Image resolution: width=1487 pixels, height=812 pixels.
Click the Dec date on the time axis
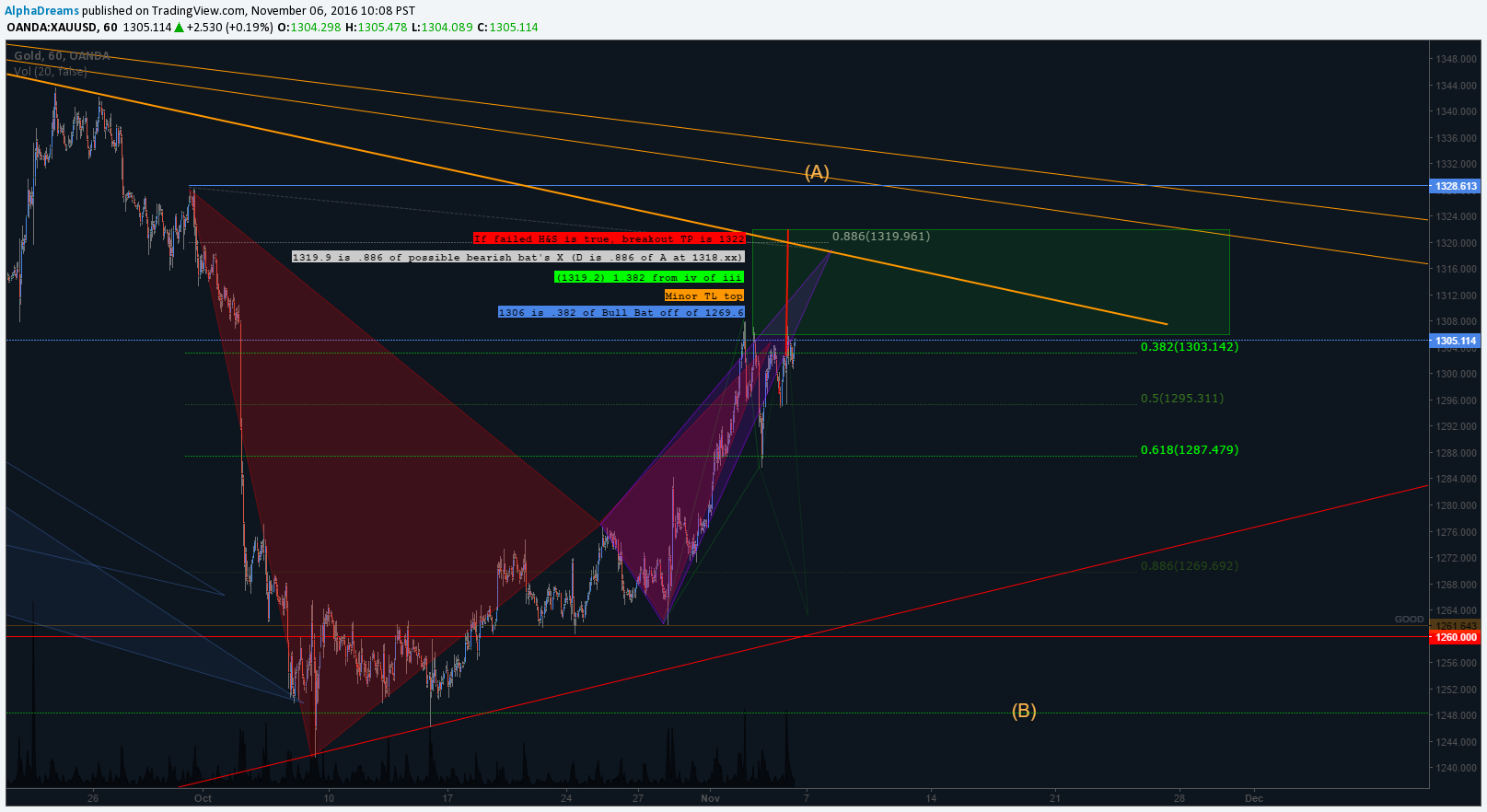point(1254,798)
